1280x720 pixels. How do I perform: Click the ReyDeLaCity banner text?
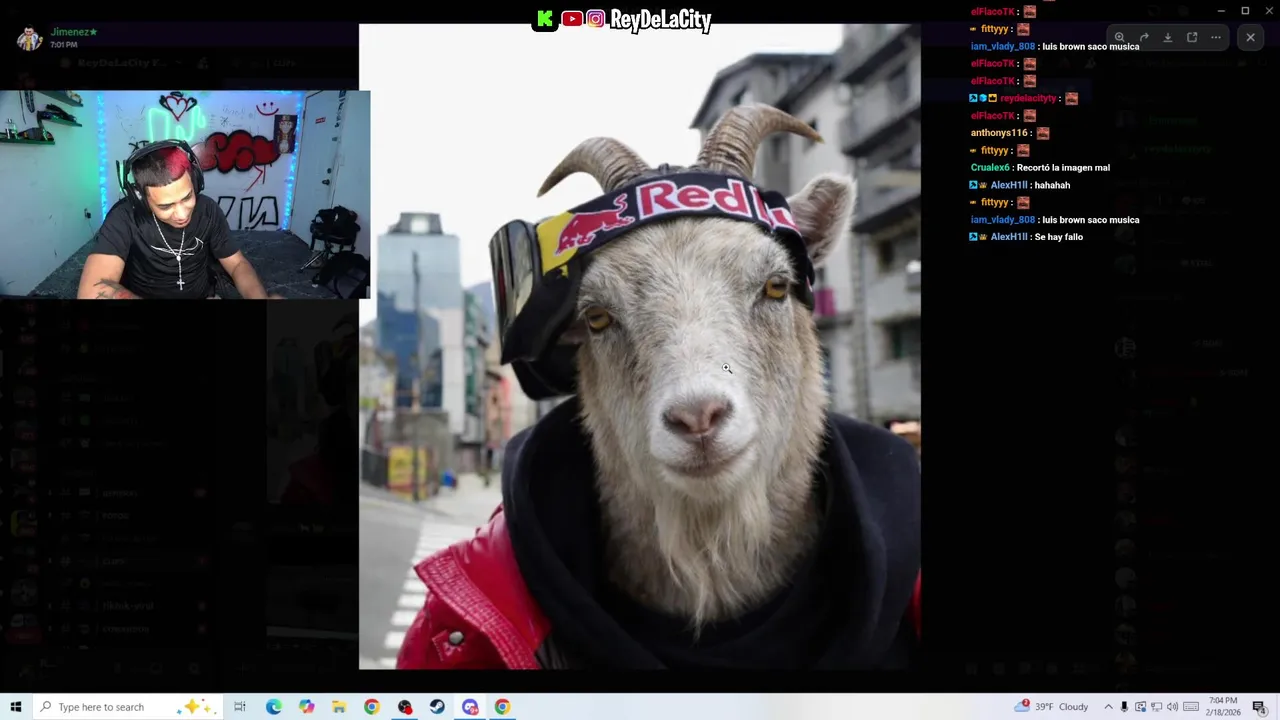click(x=660, y=20)
